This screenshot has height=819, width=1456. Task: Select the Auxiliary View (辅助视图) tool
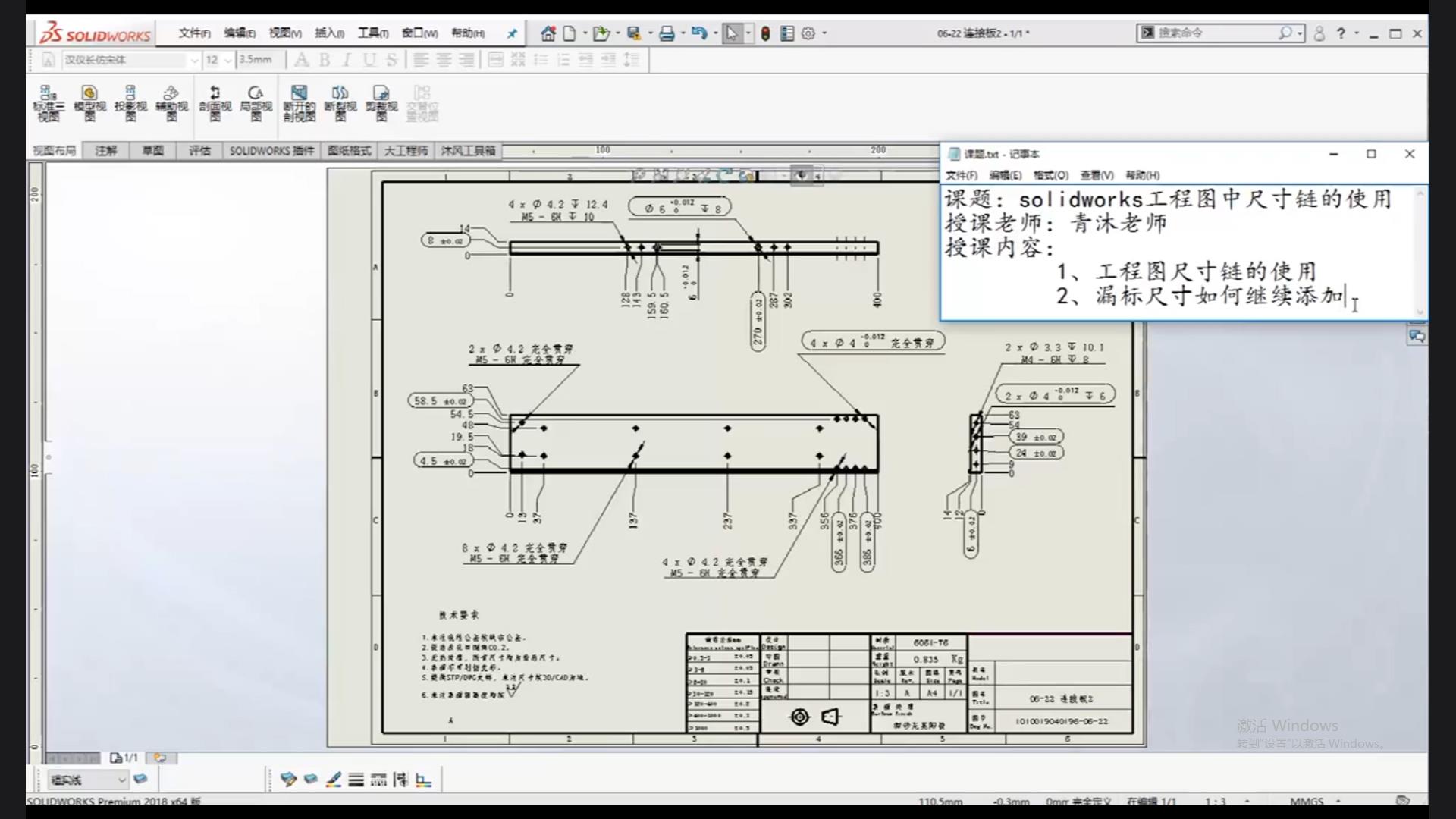[171, 103]
